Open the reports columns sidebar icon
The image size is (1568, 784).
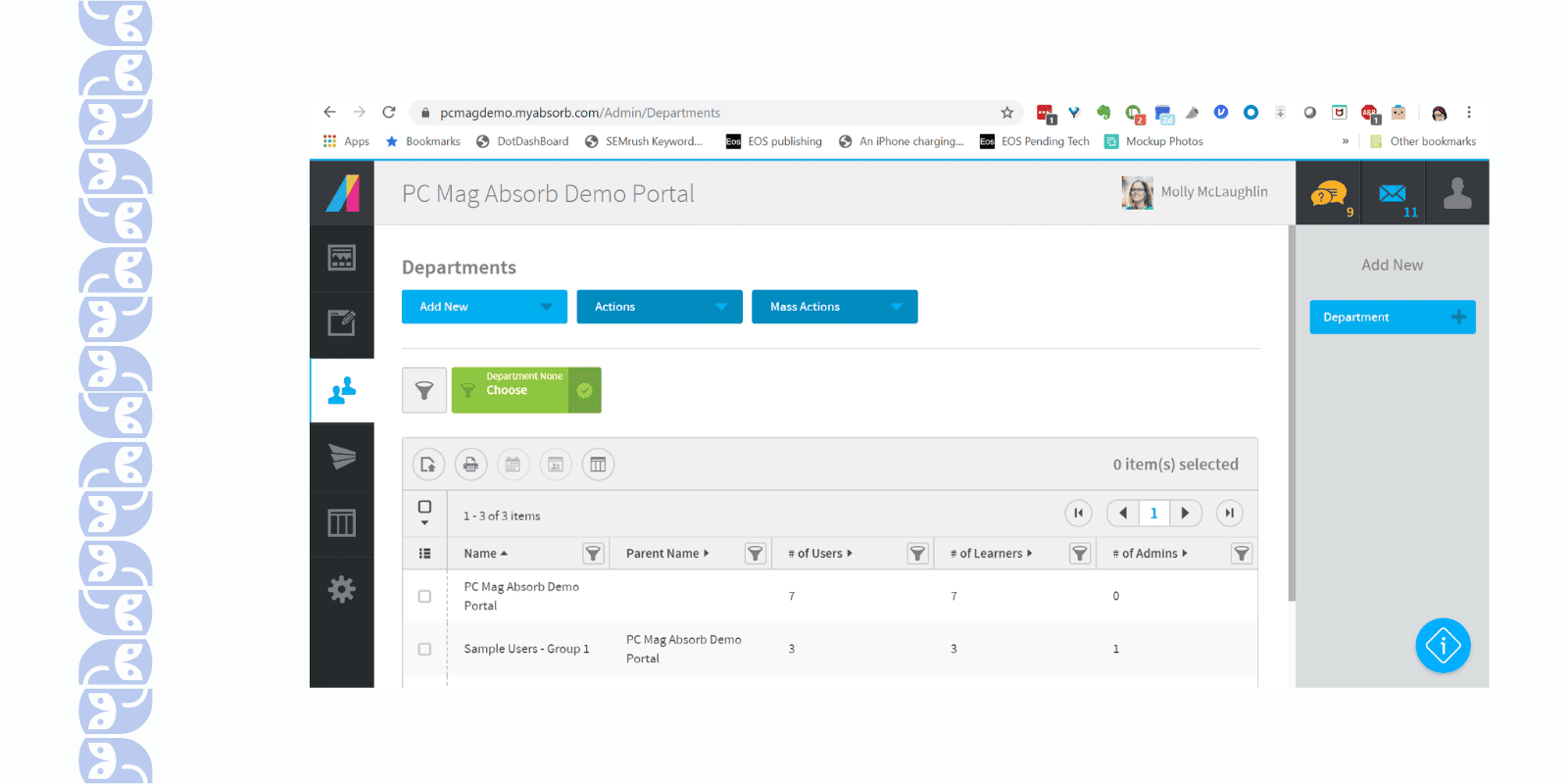[x=342, y=523]
